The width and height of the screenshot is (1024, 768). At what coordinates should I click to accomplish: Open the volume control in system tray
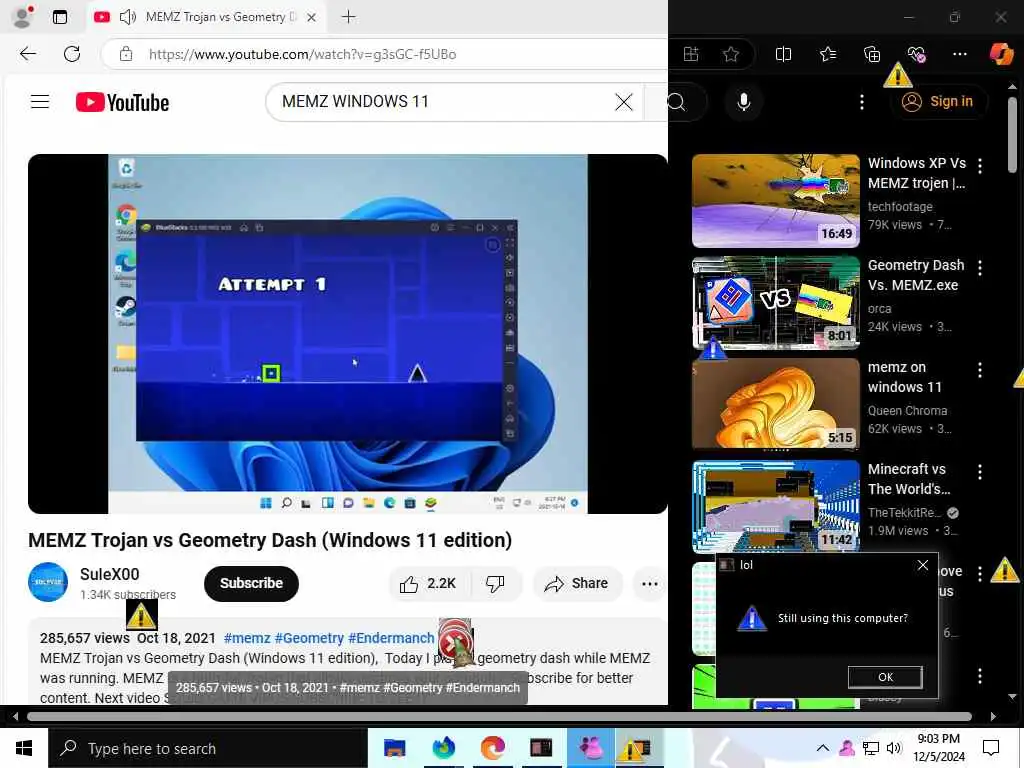coord(894,748)
